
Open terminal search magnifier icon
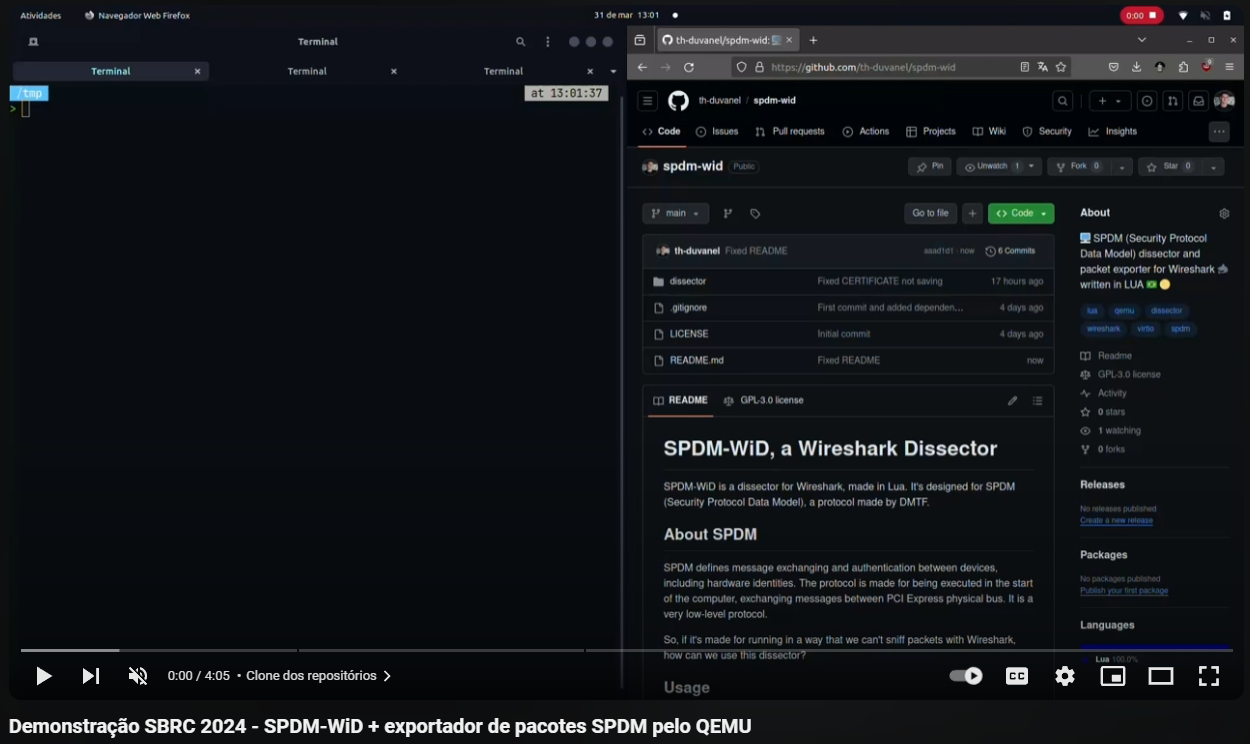520,42
